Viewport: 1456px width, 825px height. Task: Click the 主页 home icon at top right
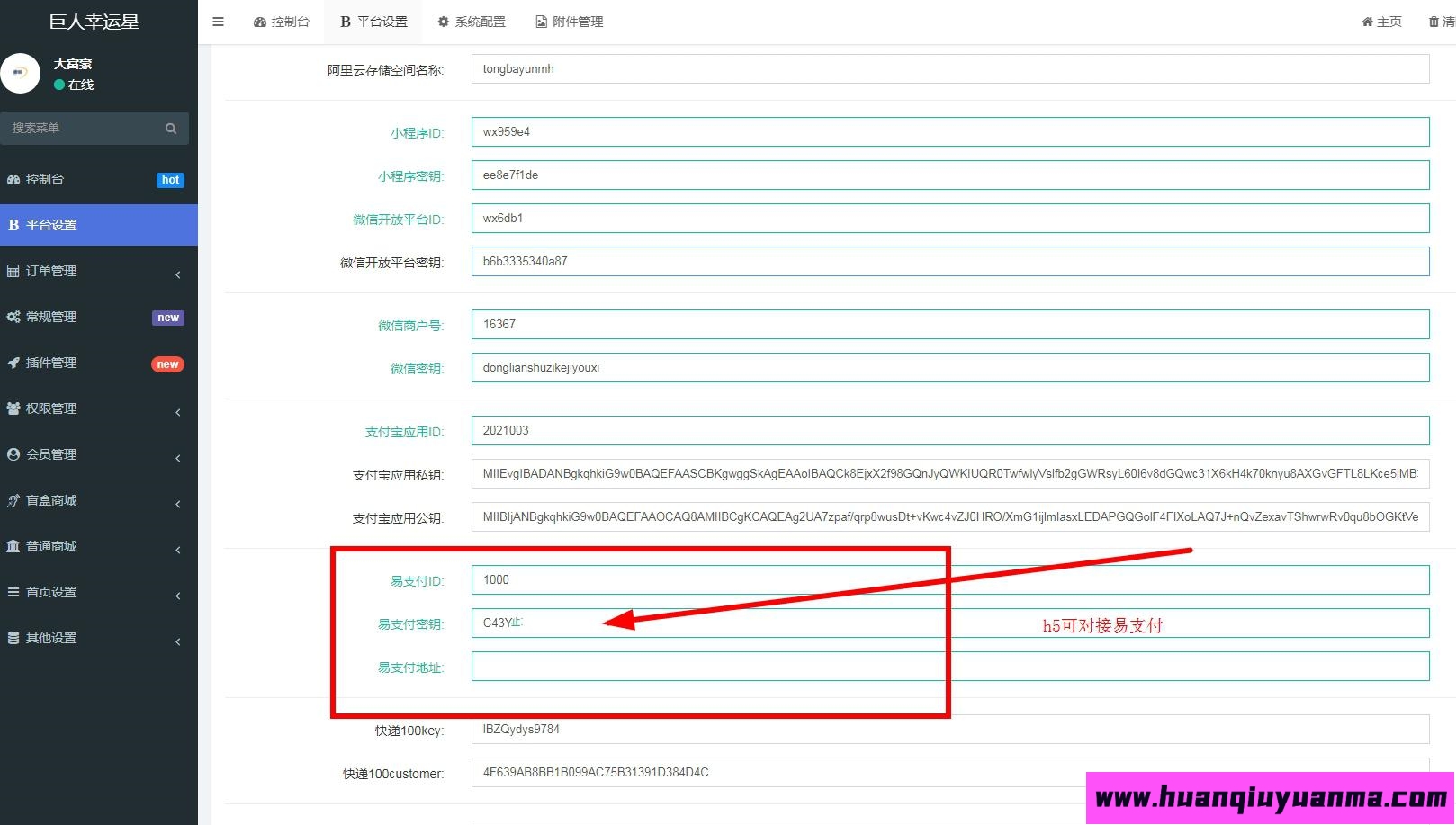1367,22
